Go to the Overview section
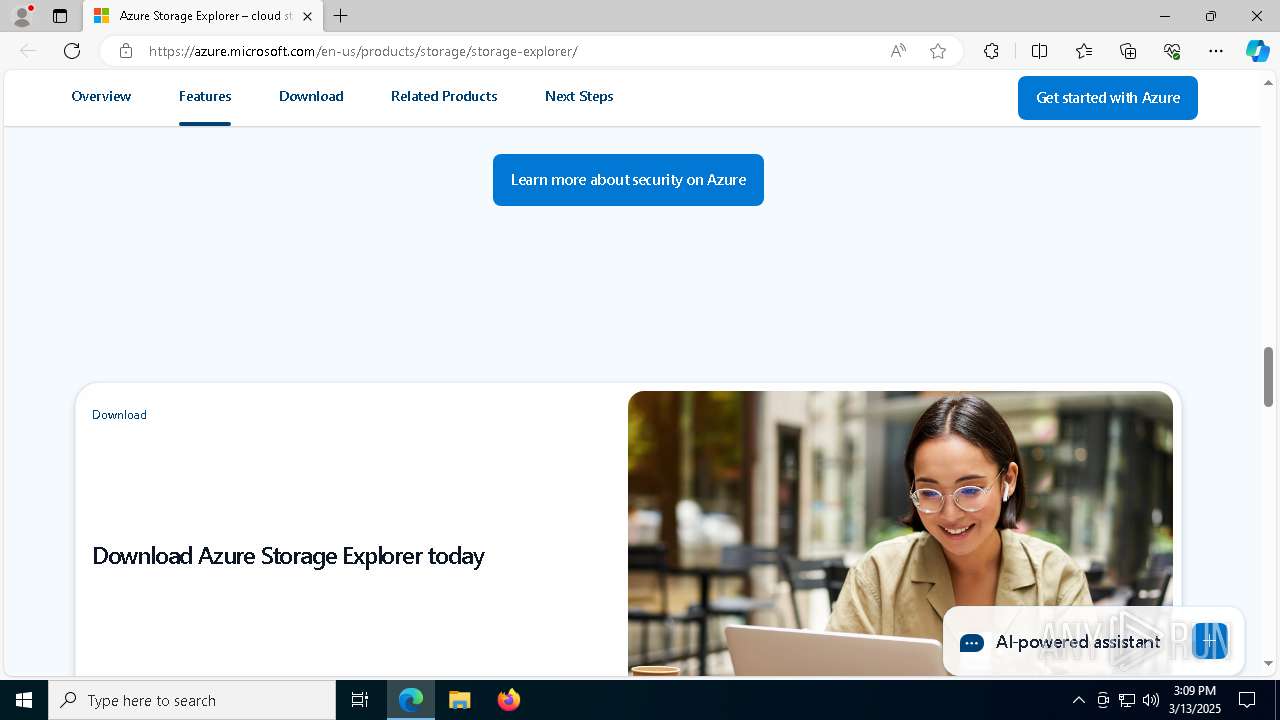Screen dimensions: 1280x720 [x=101, y=96]
